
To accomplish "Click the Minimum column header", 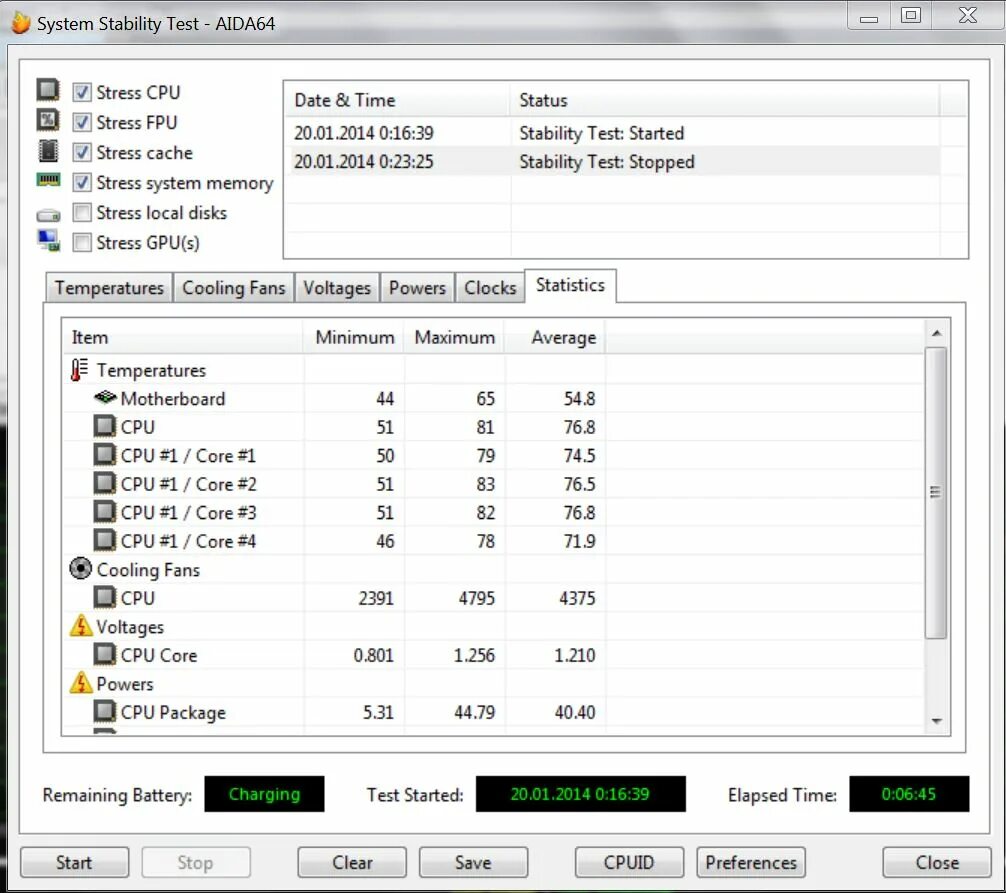I will (354, 337).
